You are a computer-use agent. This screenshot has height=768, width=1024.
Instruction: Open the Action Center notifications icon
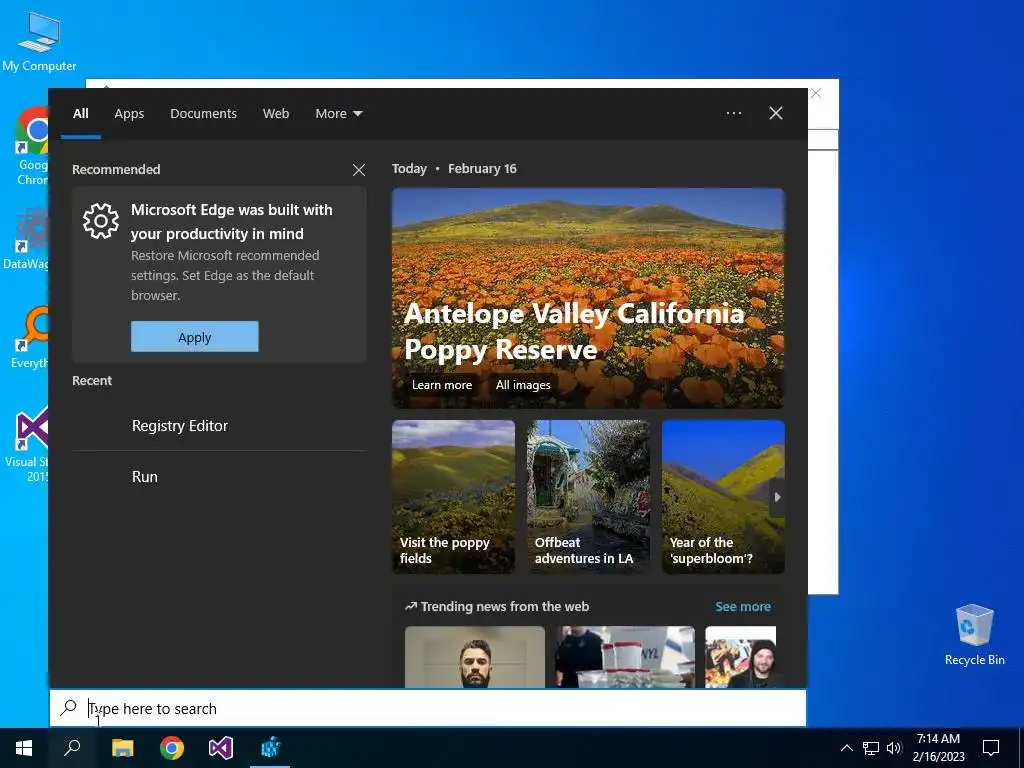point(991,748)
